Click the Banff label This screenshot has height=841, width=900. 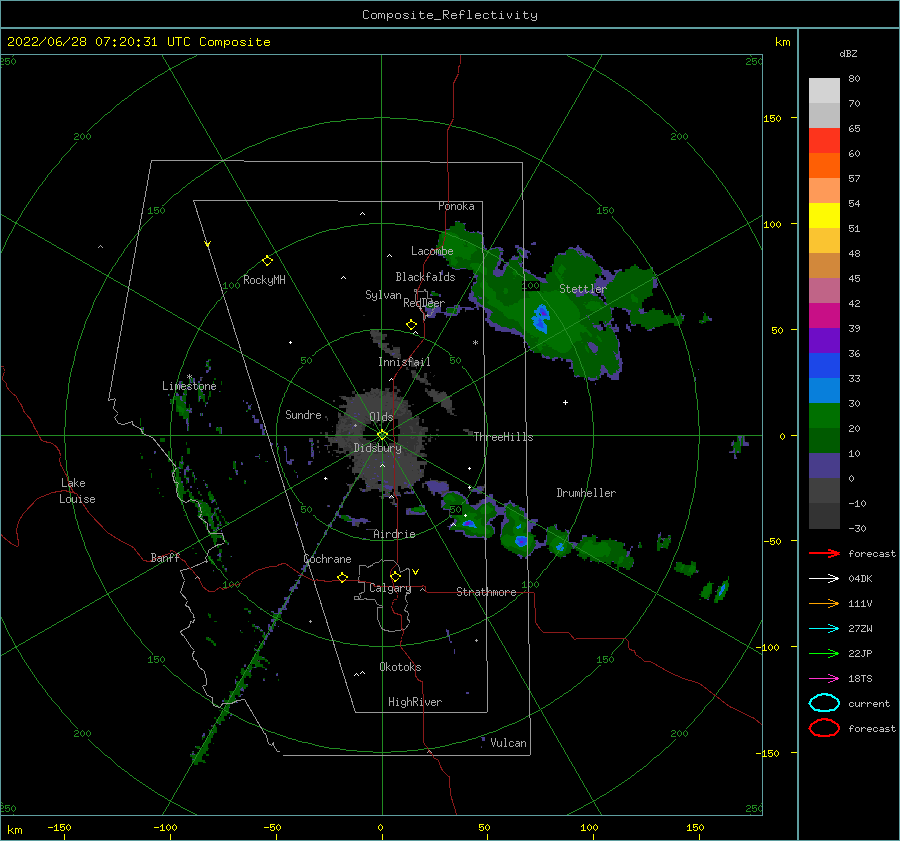165,557
